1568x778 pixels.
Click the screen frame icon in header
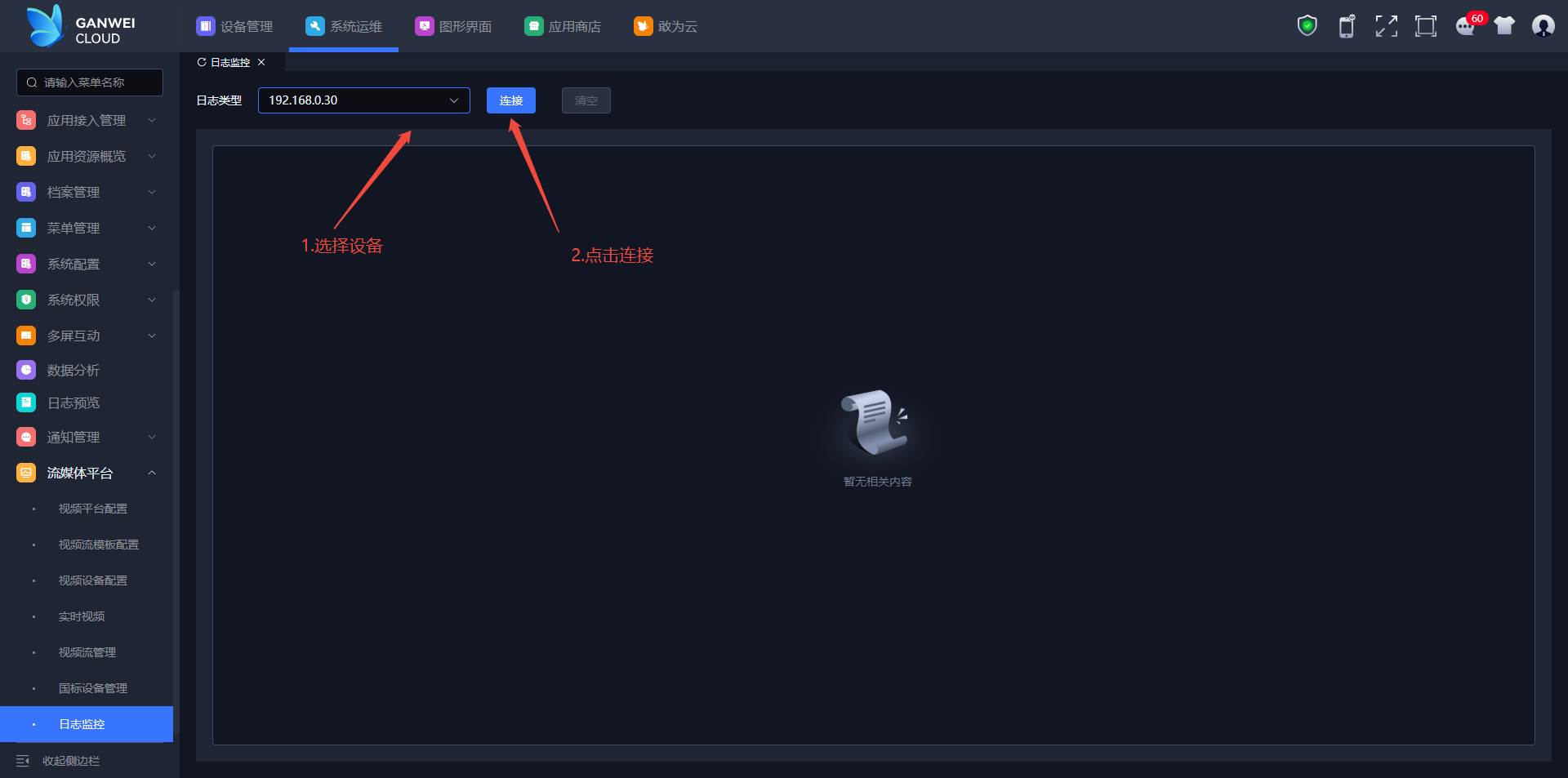(x=1426, y=26)
